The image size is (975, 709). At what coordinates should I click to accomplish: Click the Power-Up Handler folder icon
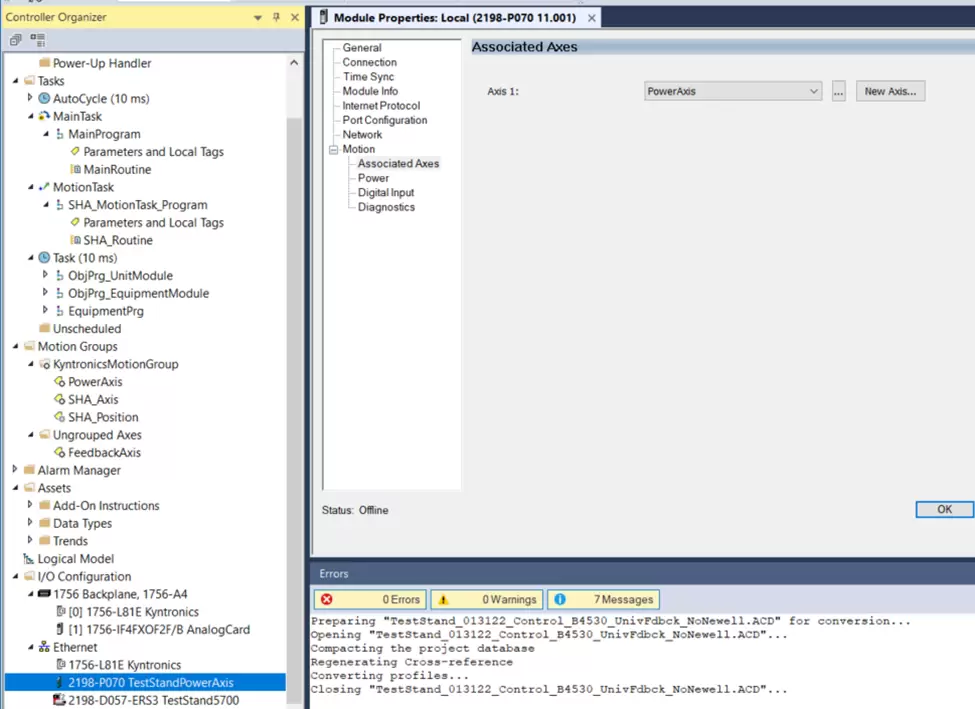coord(44,63)
